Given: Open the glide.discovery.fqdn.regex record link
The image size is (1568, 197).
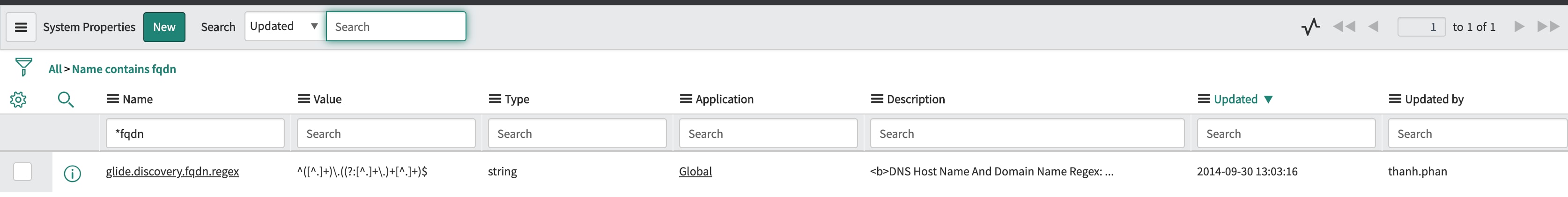Looking at the screenshot, I should pos(172,171).
